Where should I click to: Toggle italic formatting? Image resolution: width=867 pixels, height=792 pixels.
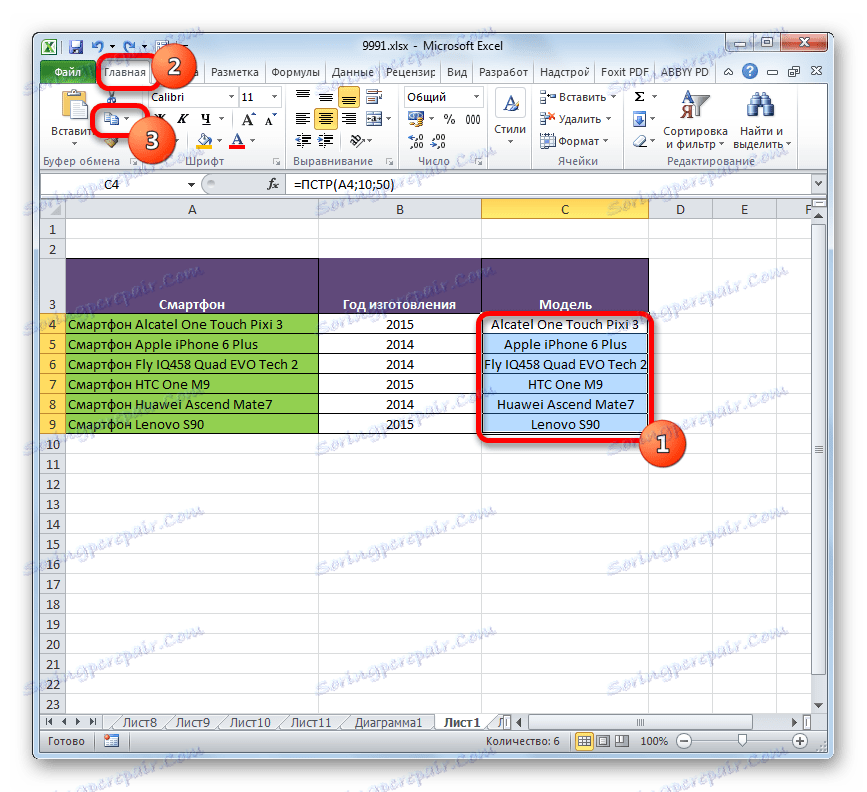[x=181, y=120]
